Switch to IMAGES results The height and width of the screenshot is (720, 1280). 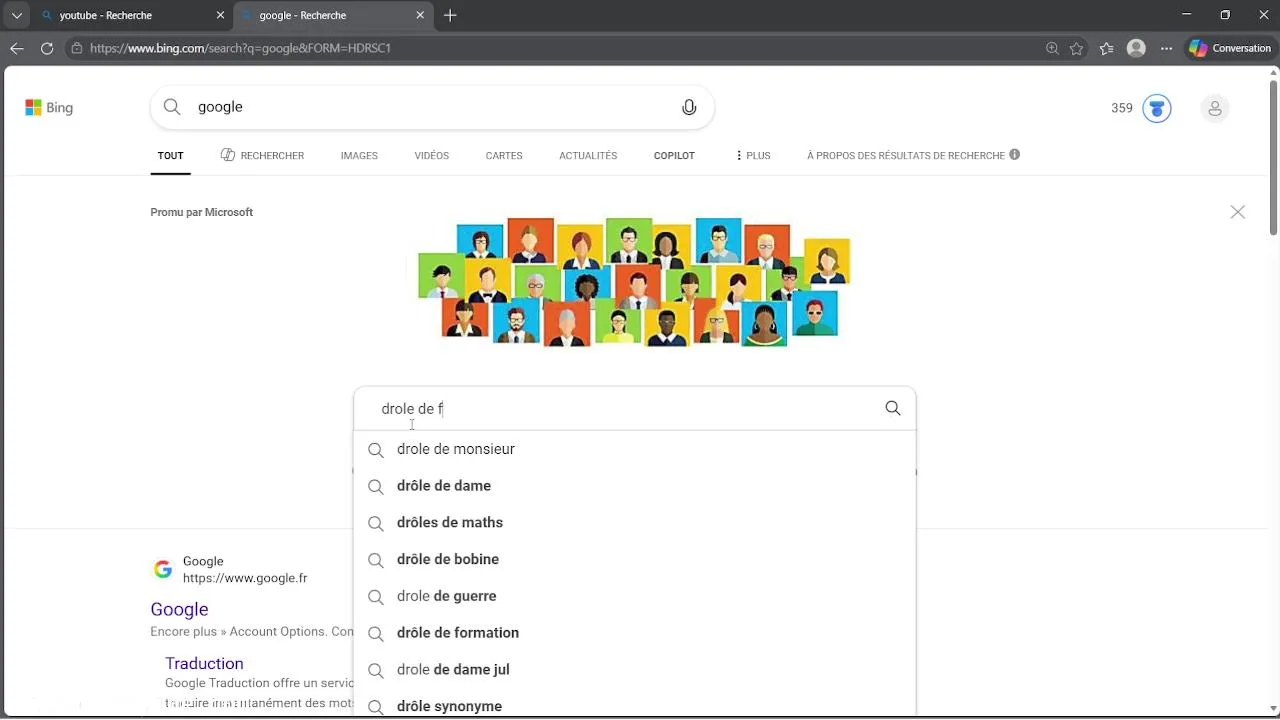[x=359, y=156]
